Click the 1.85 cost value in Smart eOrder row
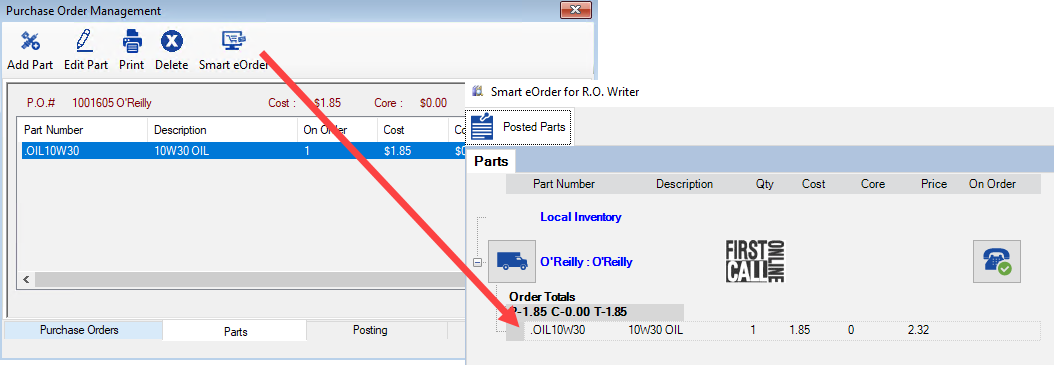 click(799, 330)
